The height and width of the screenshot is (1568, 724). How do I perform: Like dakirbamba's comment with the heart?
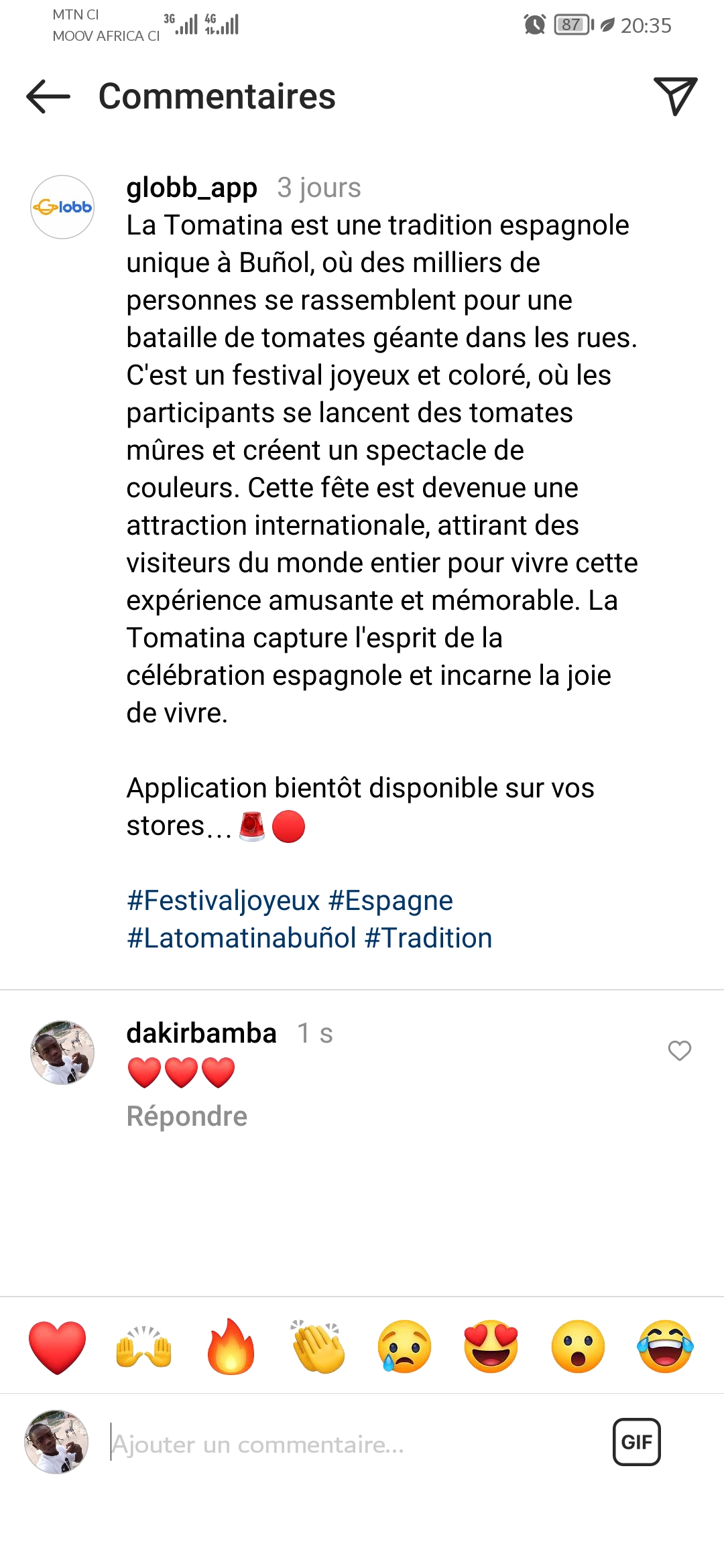click(x=679, y=1051)
